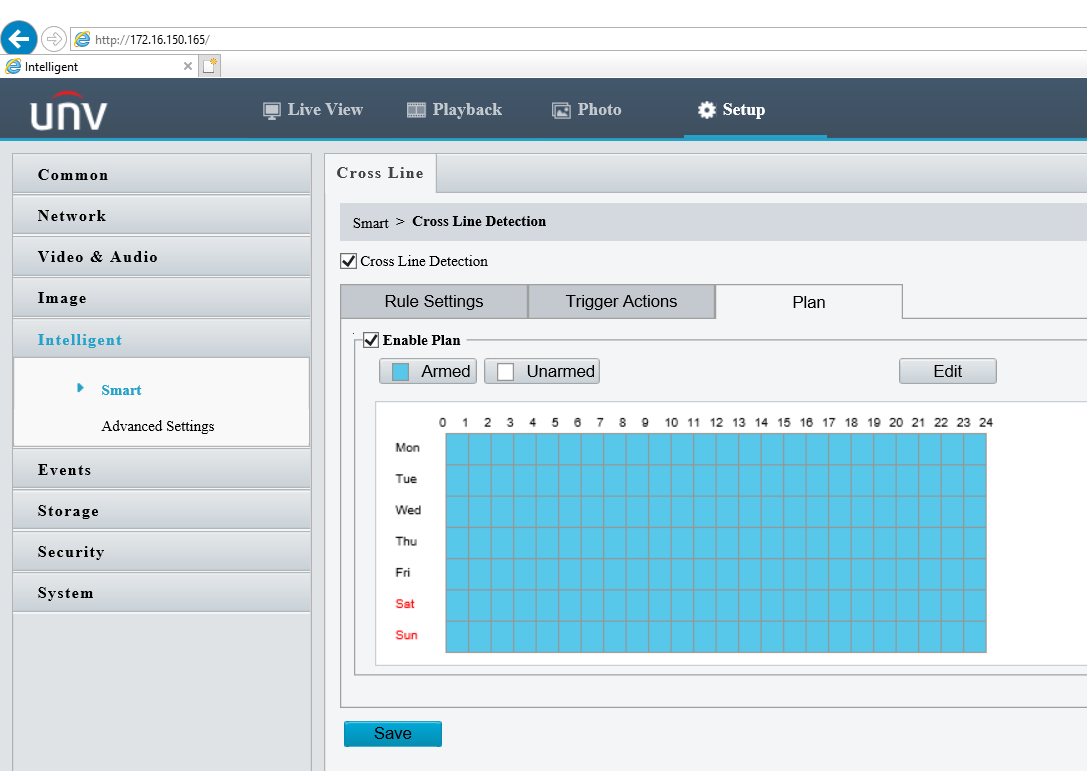Viewport: 1087px width, 771px height.
Task: Click the Fri row label
Action: (403, 572)
